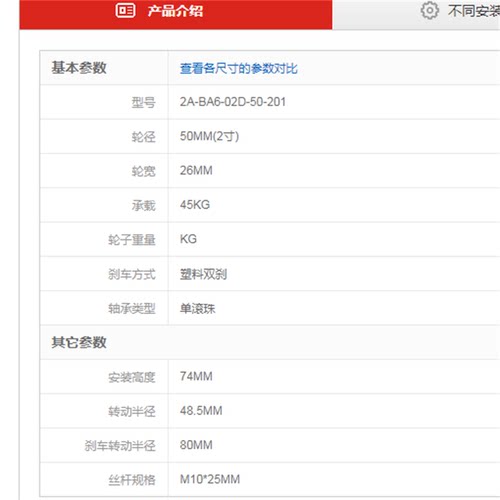Viewport: 500px width, 500px height.
Task: Click the 轮径 label
Action: point(143,137)
